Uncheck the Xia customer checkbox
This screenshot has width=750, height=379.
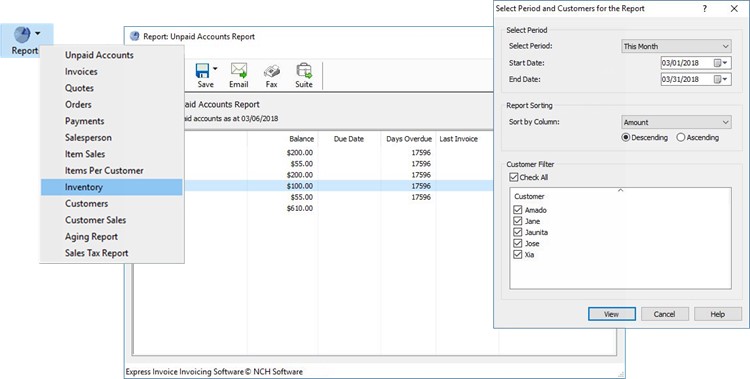pos(517,255)
